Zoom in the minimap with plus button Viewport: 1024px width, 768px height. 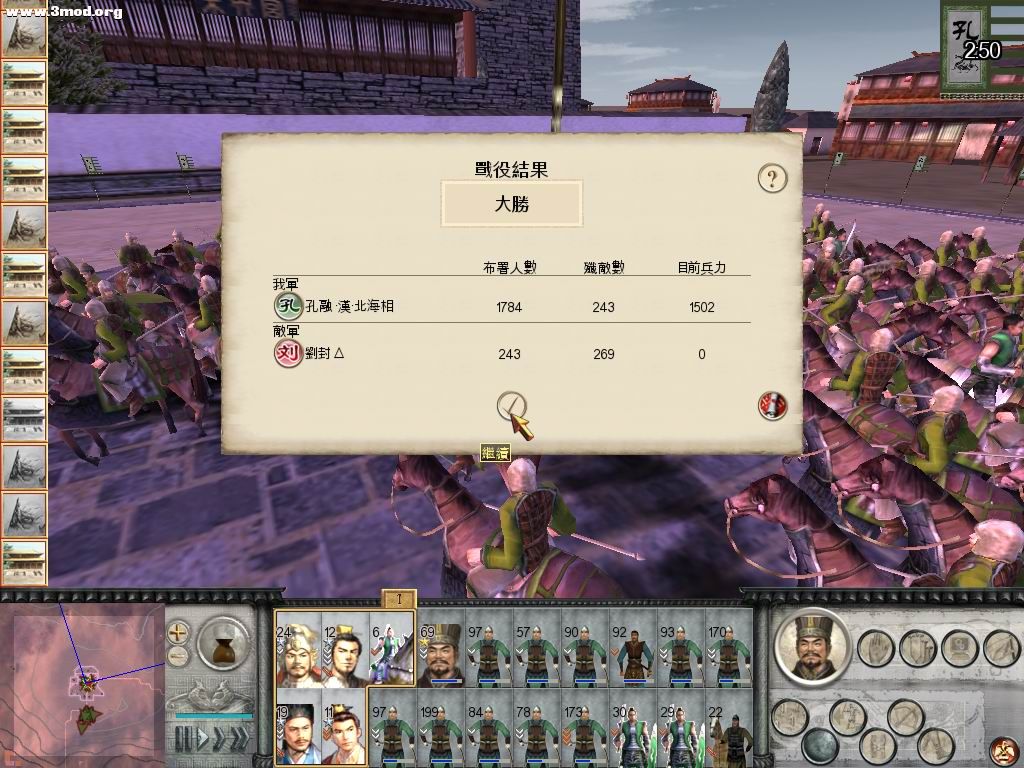(x=178, y=632)
